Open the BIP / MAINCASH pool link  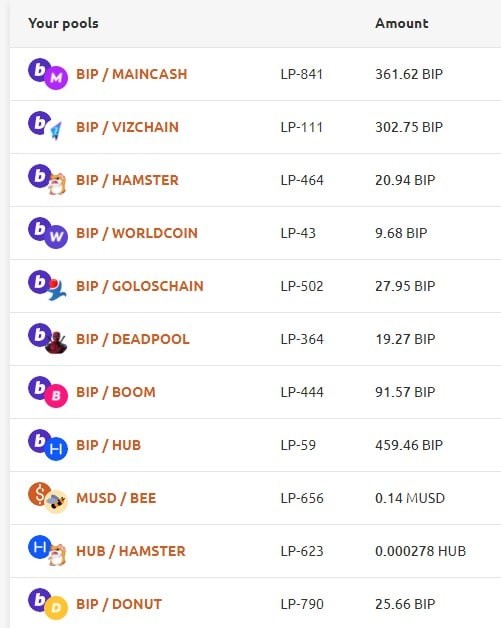click(x=132, y=74)
